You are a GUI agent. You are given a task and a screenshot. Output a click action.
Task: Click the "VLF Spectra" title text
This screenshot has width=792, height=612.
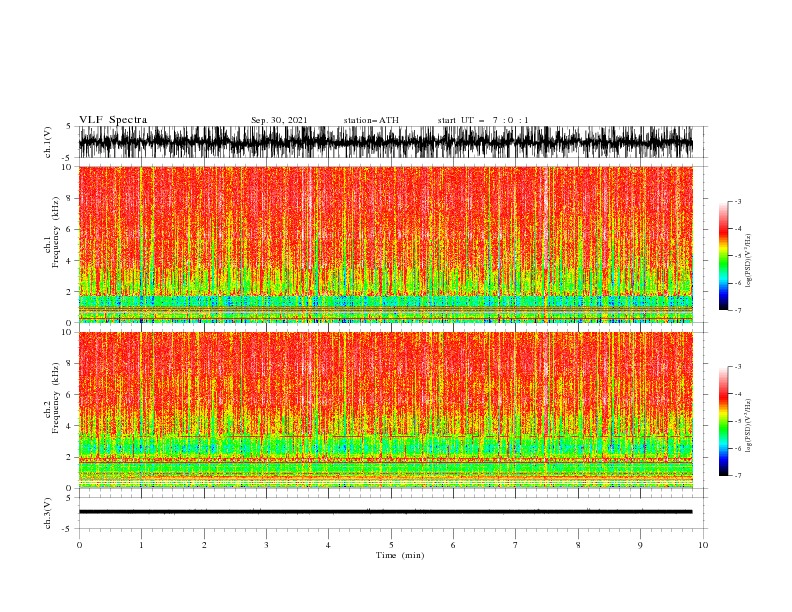point(113,120)
